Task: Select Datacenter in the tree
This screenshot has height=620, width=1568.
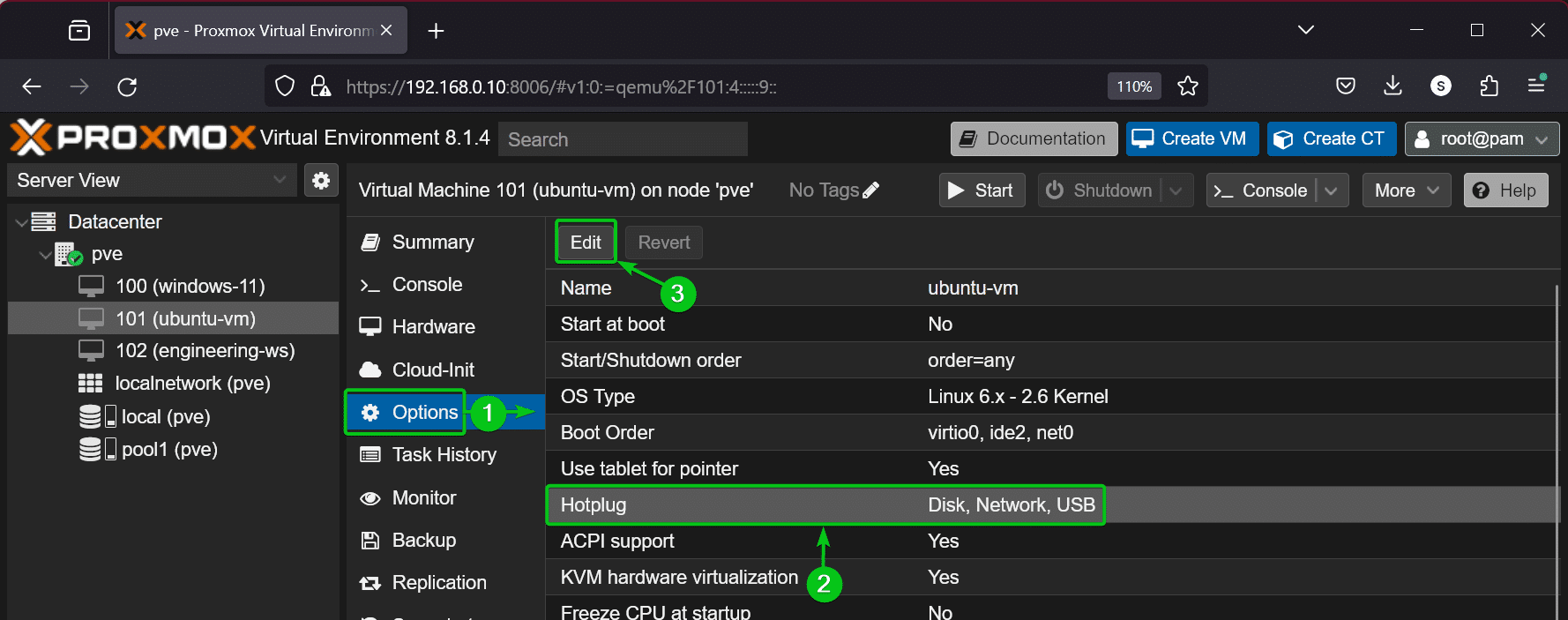Action: point(115,222)
